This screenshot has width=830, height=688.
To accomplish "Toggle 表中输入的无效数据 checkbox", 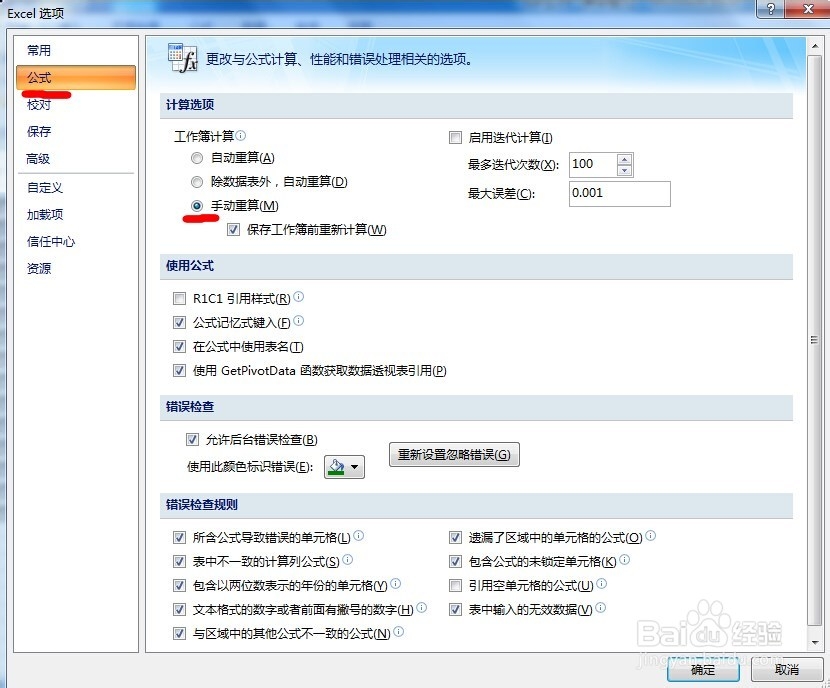I will [x=455, y=610].
